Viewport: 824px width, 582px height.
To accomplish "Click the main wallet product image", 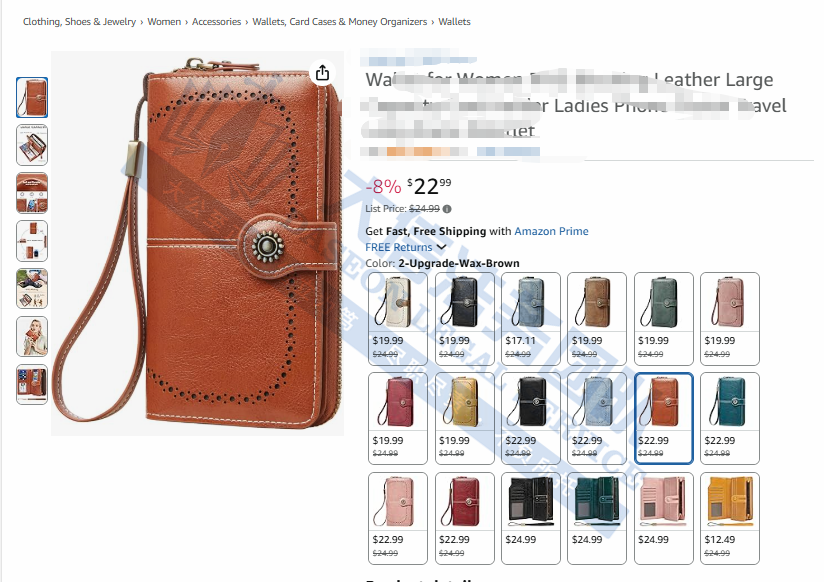I will 198,243.
